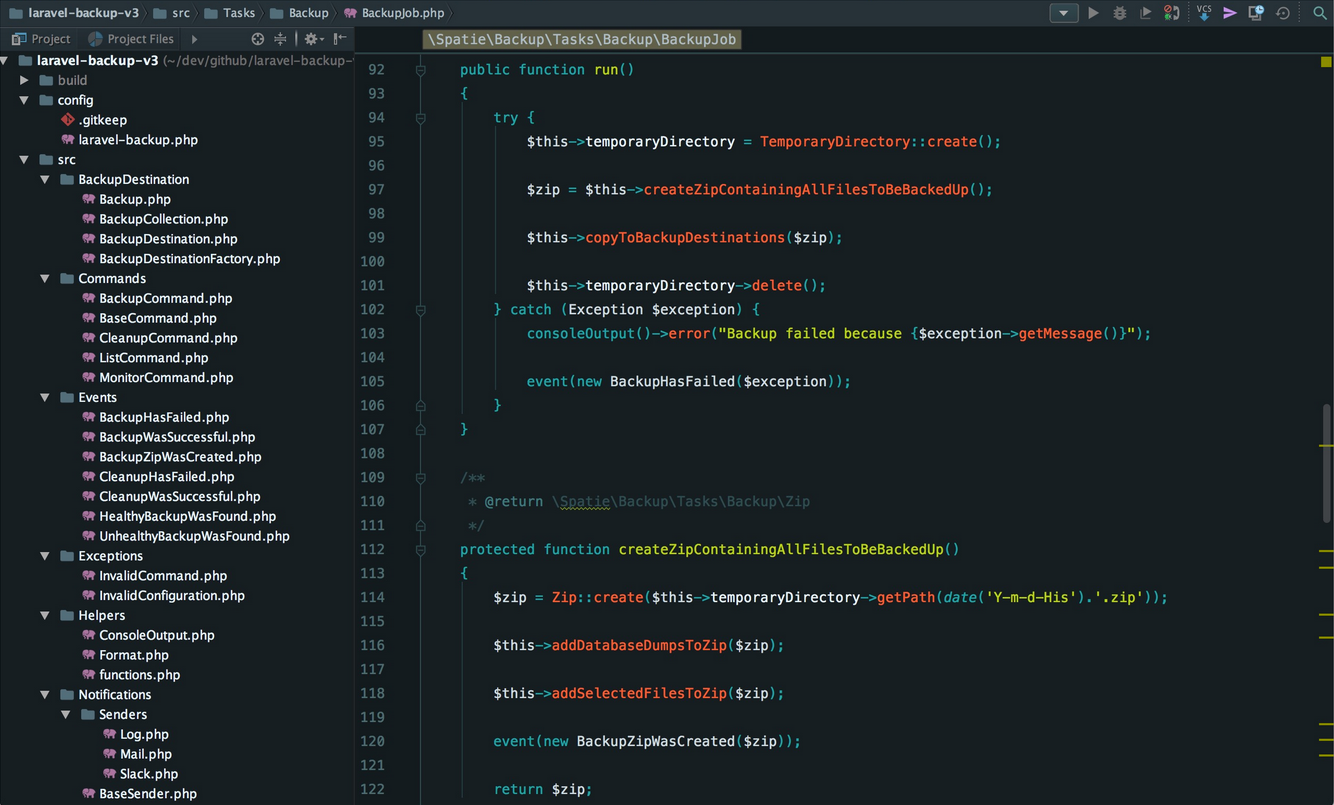Fold the run() method at line 92
This screenshot has width=1334, height=805.
[x=421, y=70]
